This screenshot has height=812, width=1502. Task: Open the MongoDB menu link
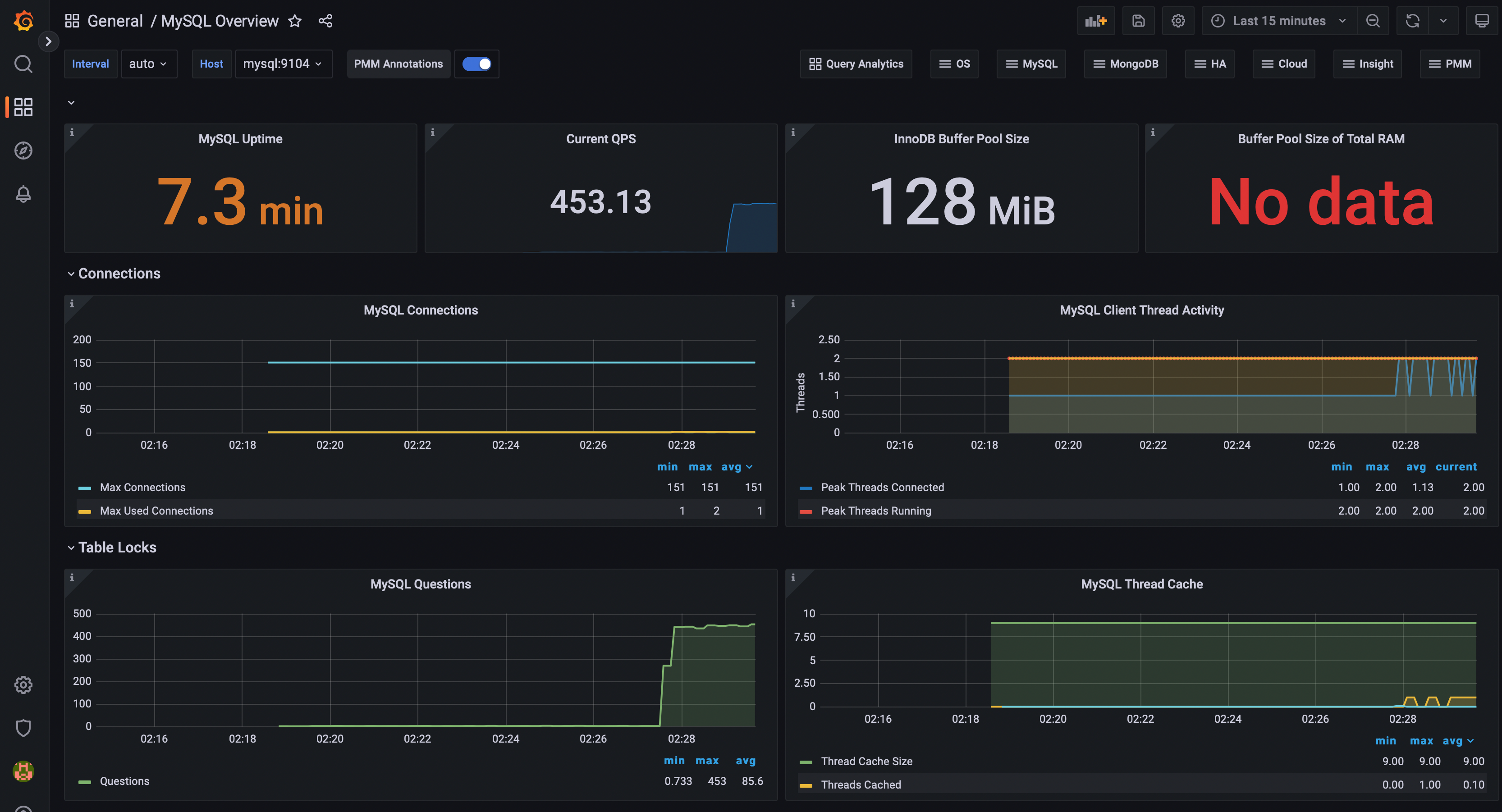coord(1125,64)
